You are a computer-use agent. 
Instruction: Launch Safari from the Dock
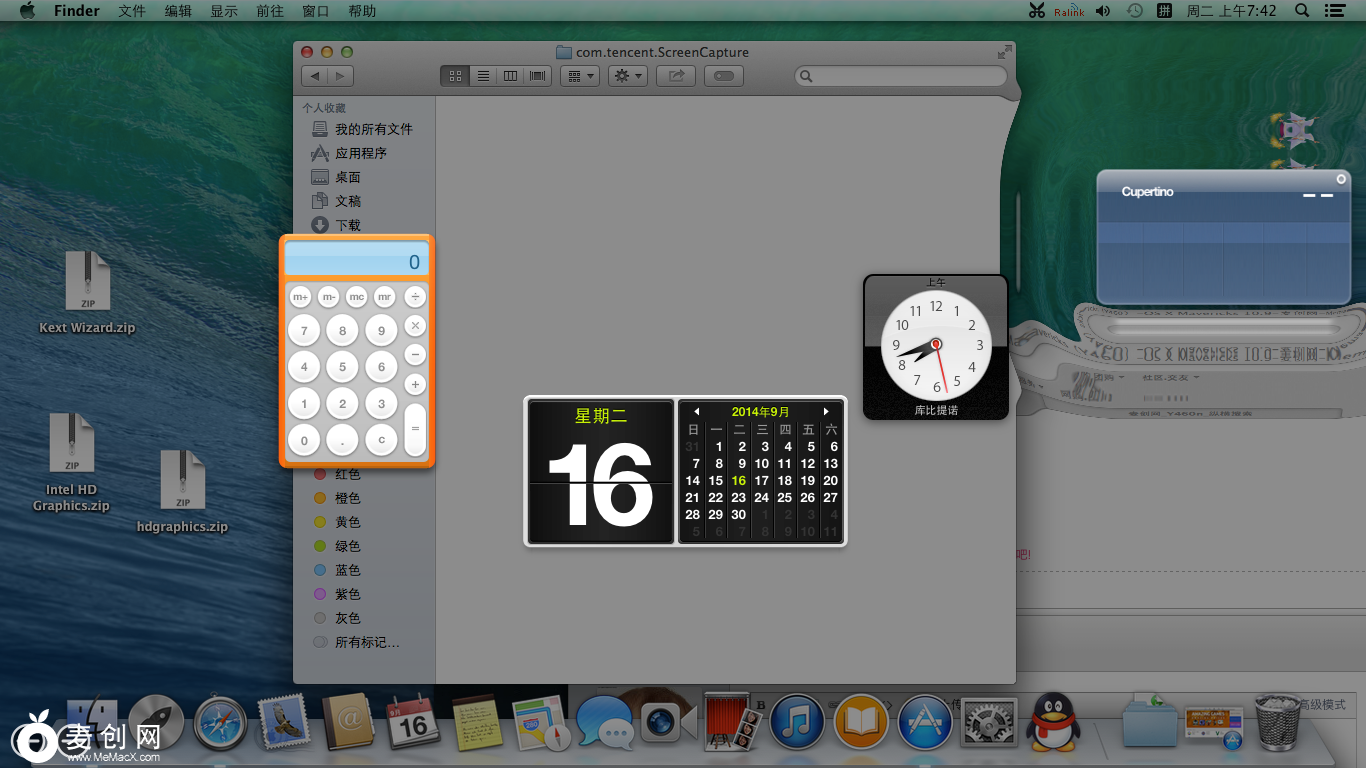pos(220,722)
